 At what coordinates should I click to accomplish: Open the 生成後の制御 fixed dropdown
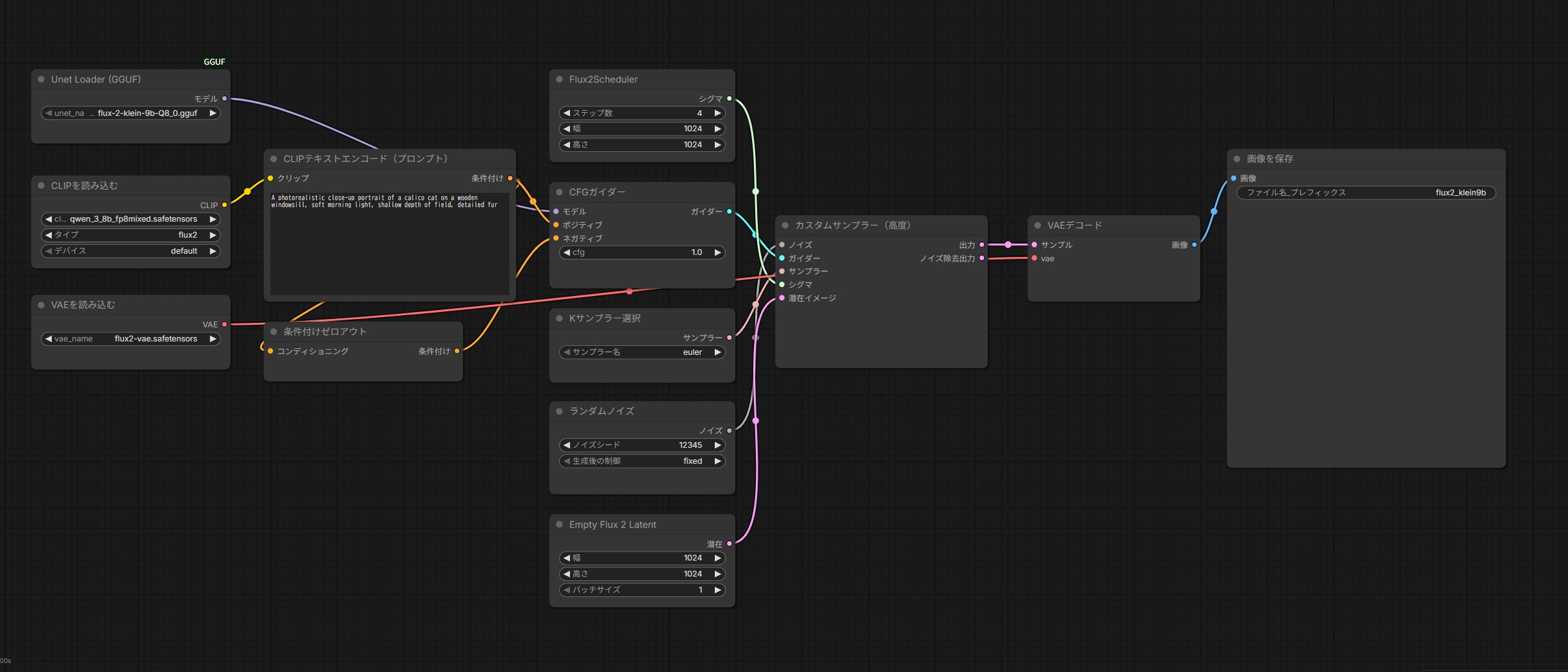point(642,461)
